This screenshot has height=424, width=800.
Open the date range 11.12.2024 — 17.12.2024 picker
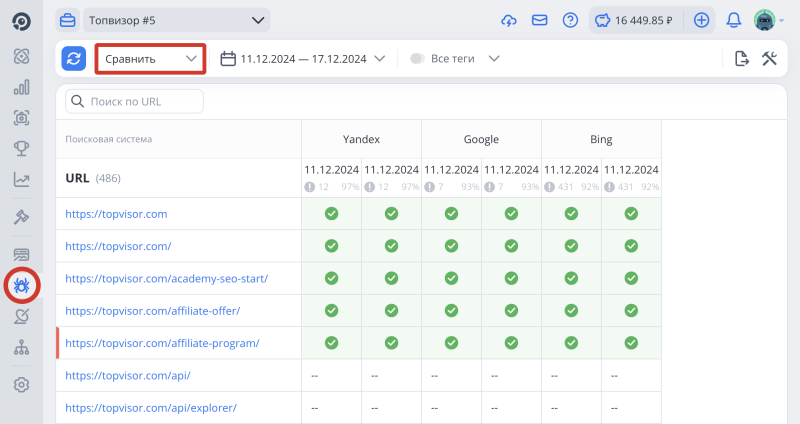tap(302, 58)
